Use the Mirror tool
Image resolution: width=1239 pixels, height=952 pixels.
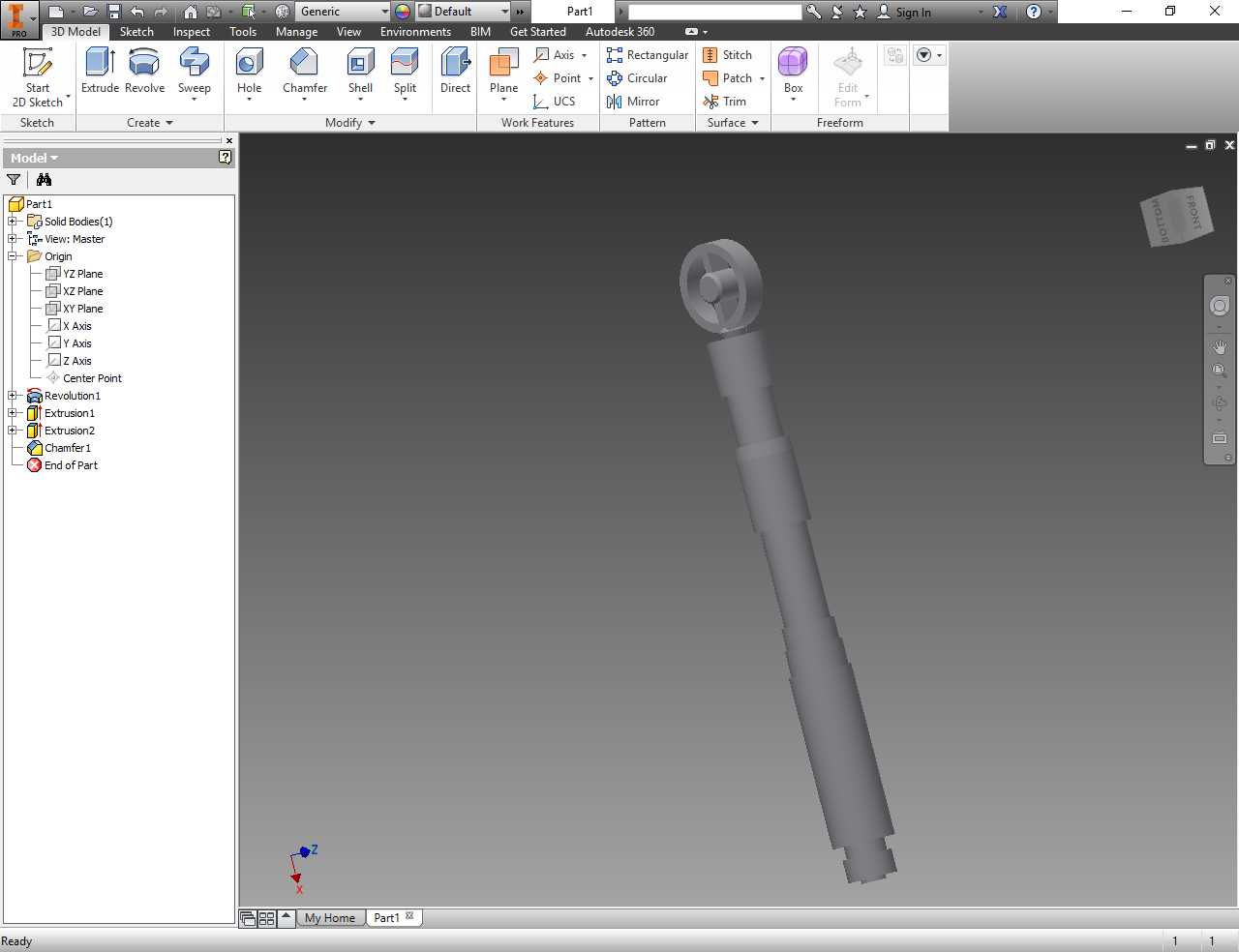click(x=633, y=102)
